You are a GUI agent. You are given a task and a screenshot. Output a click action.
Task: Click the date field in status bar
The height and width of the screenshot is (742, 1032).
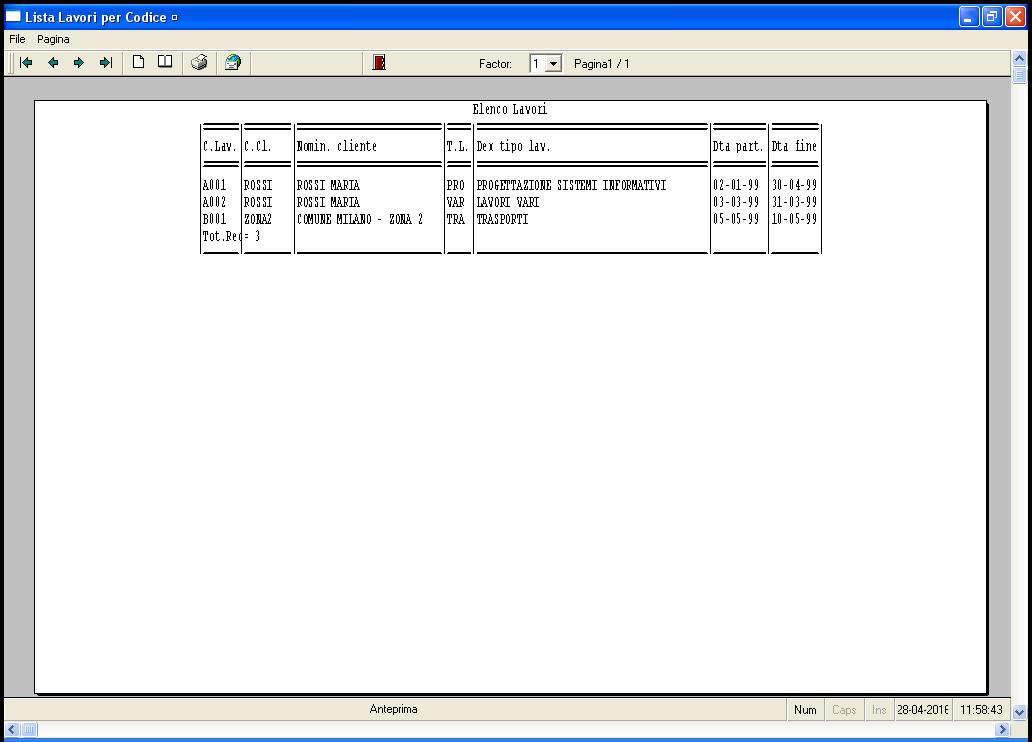click(923, 710)
